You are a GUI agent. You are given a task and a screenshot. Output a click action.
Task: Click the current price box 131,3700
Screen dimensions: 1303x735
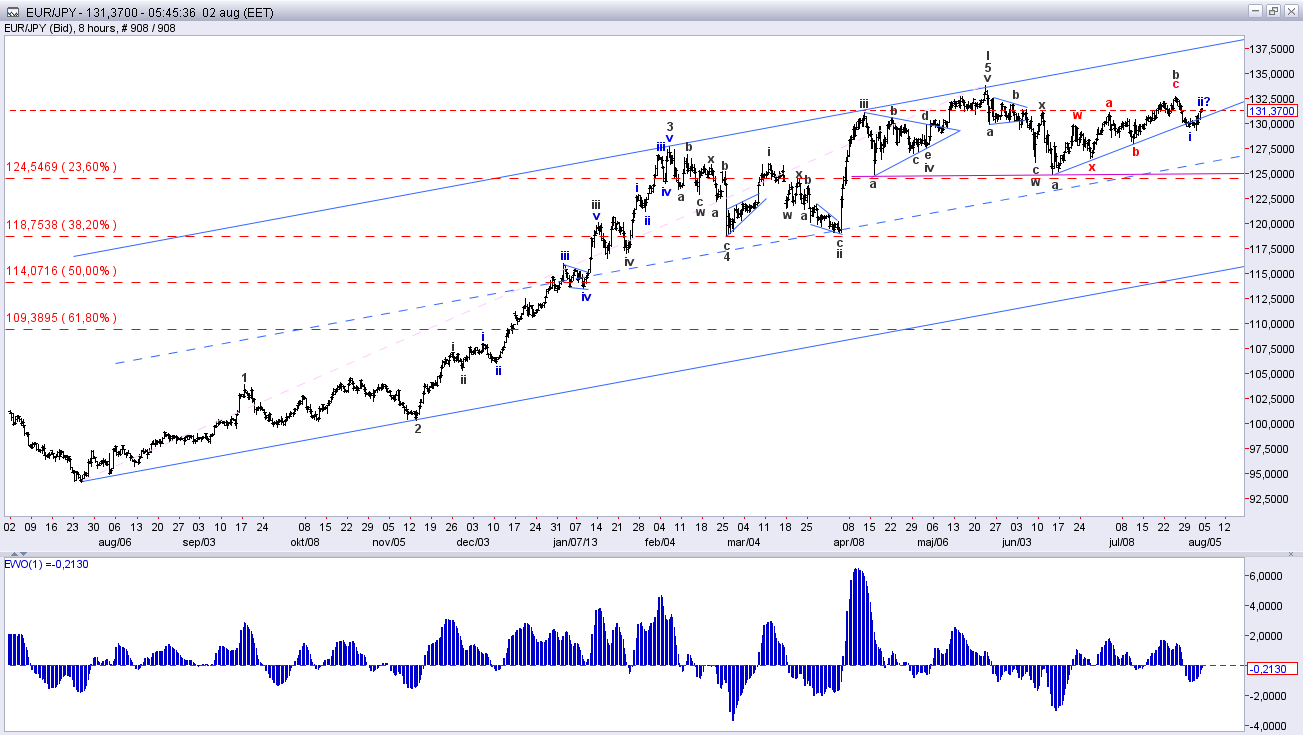click(x=1274, y=111)
